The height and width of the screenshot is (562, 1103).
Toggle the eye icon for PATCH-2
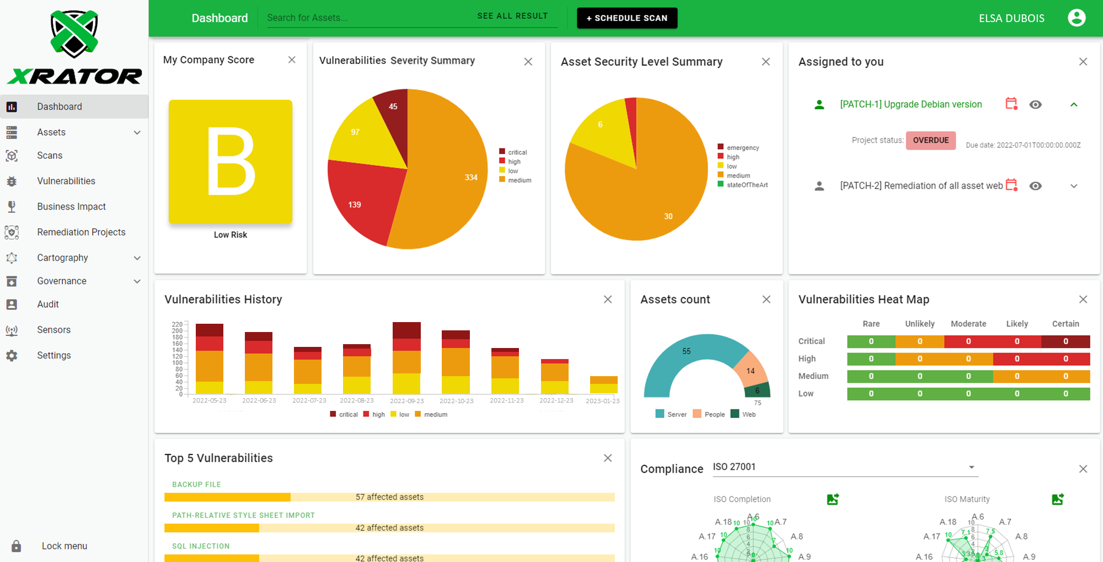point(1035,186)
